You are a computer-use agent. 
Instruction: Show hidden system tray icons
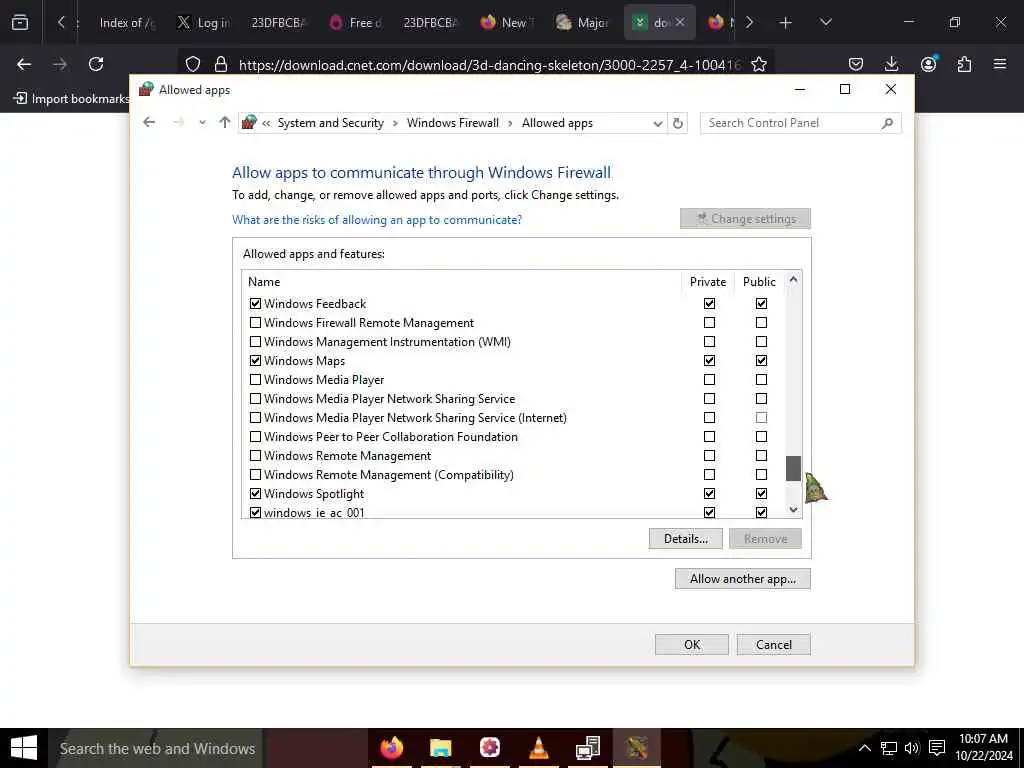[864, 748]
